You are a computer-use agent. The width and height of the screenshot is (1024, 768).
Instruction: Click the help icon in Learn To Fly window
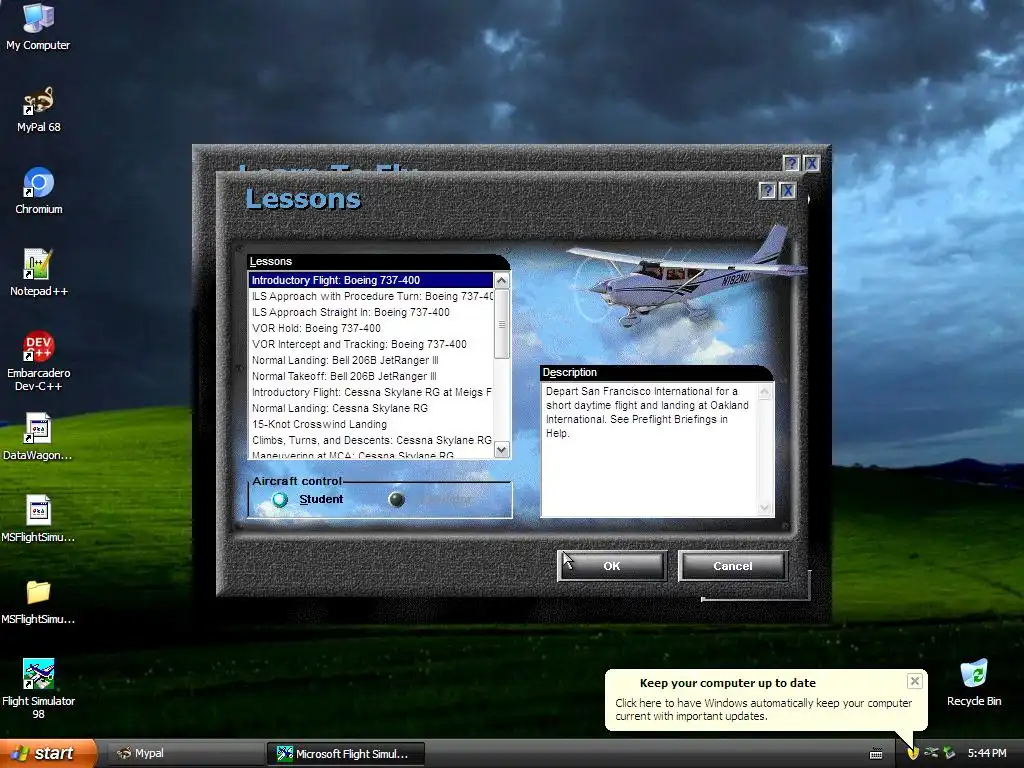tap(792, 163)
